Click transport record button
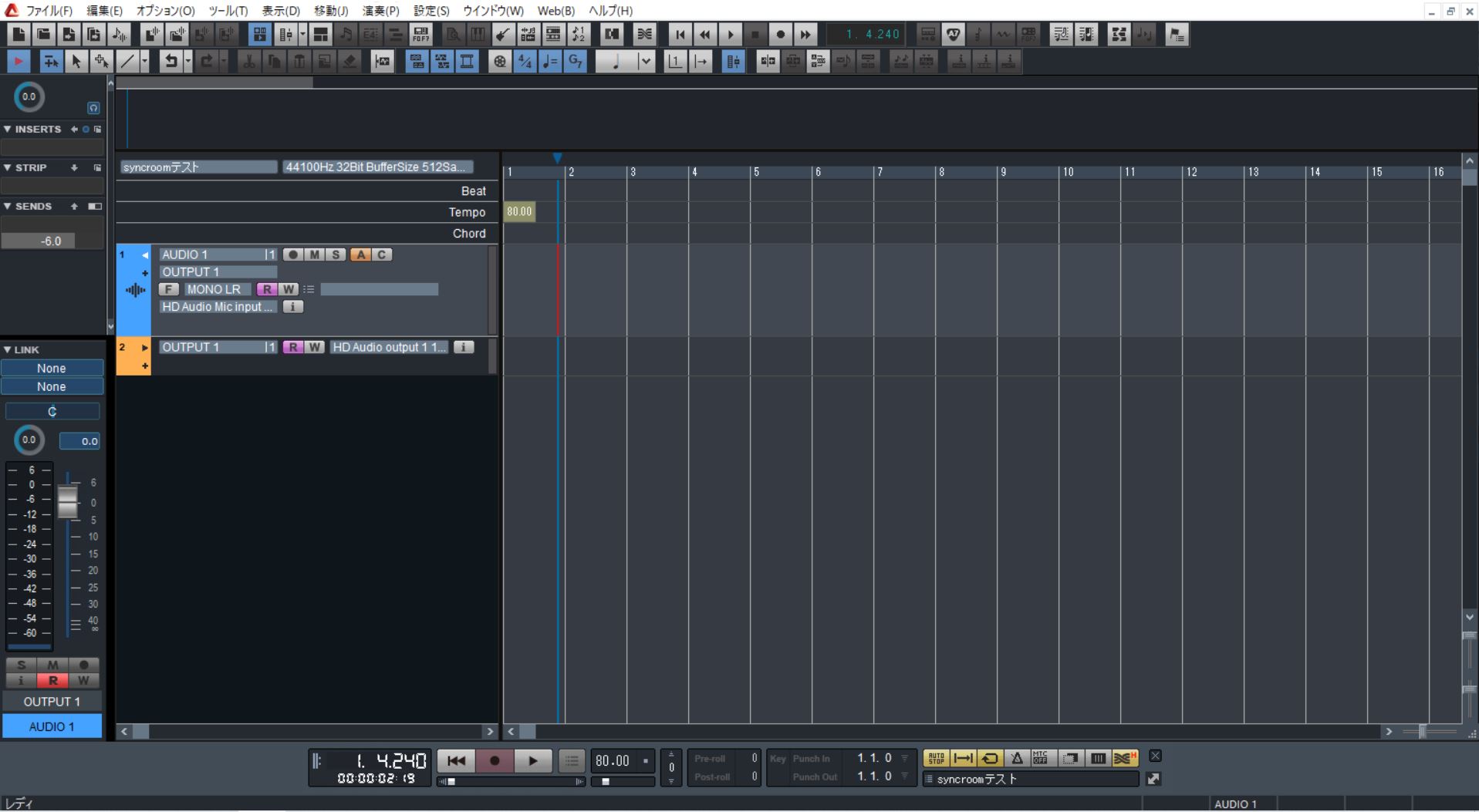The image size is (1479, 812). pos(495,761)
